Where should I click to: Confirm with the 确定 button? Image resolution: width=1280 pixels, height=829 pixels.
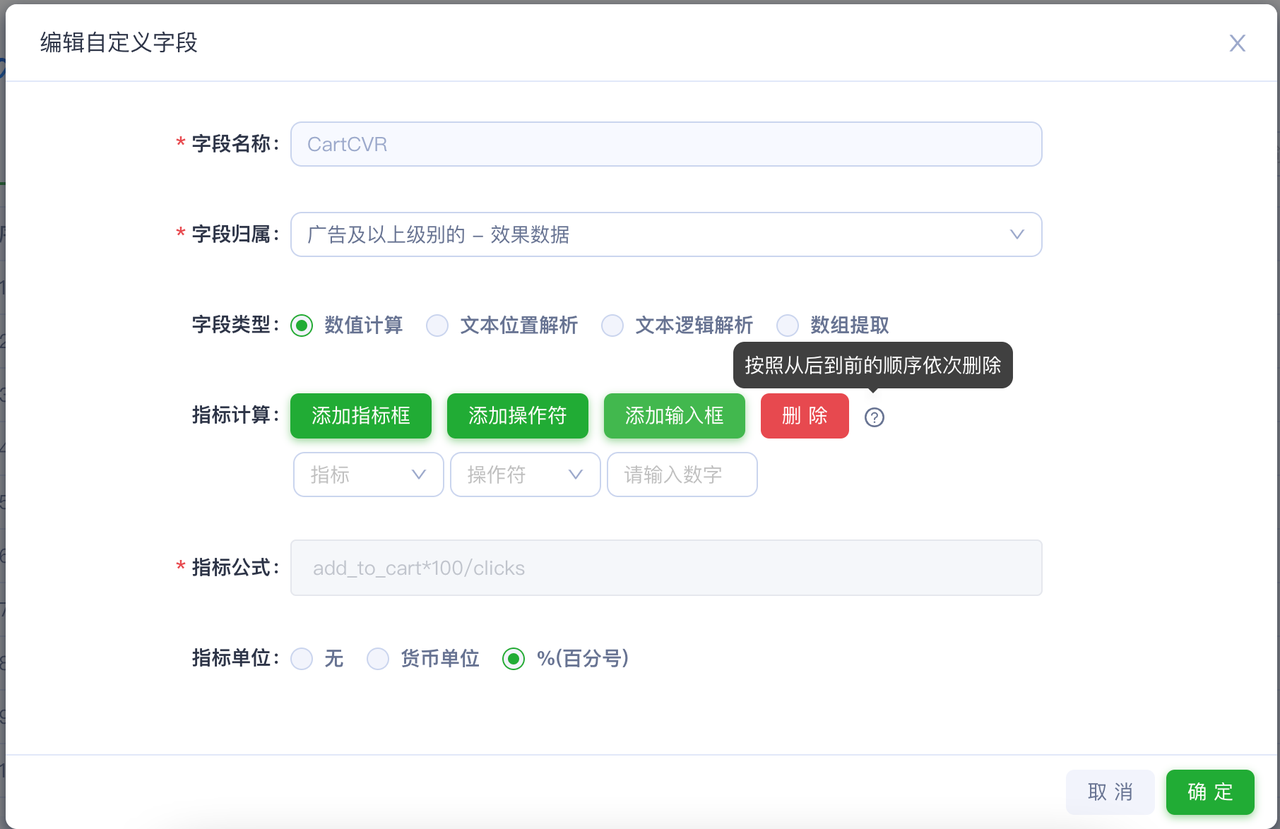pos(1210,792)
